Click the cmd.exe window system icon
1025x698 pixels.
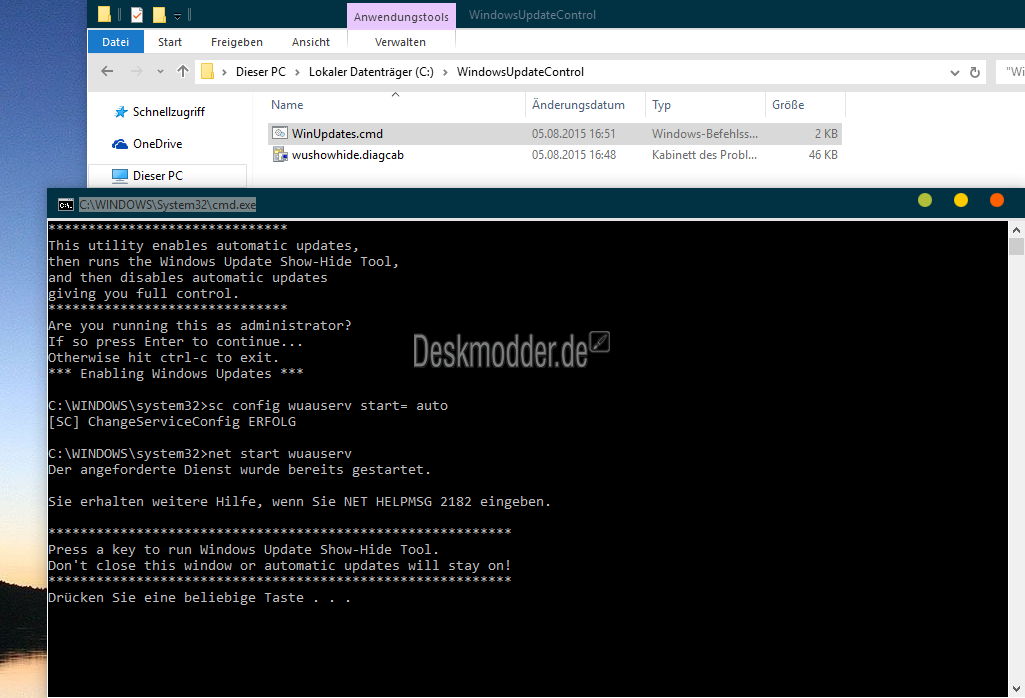[x=65, y=205]
